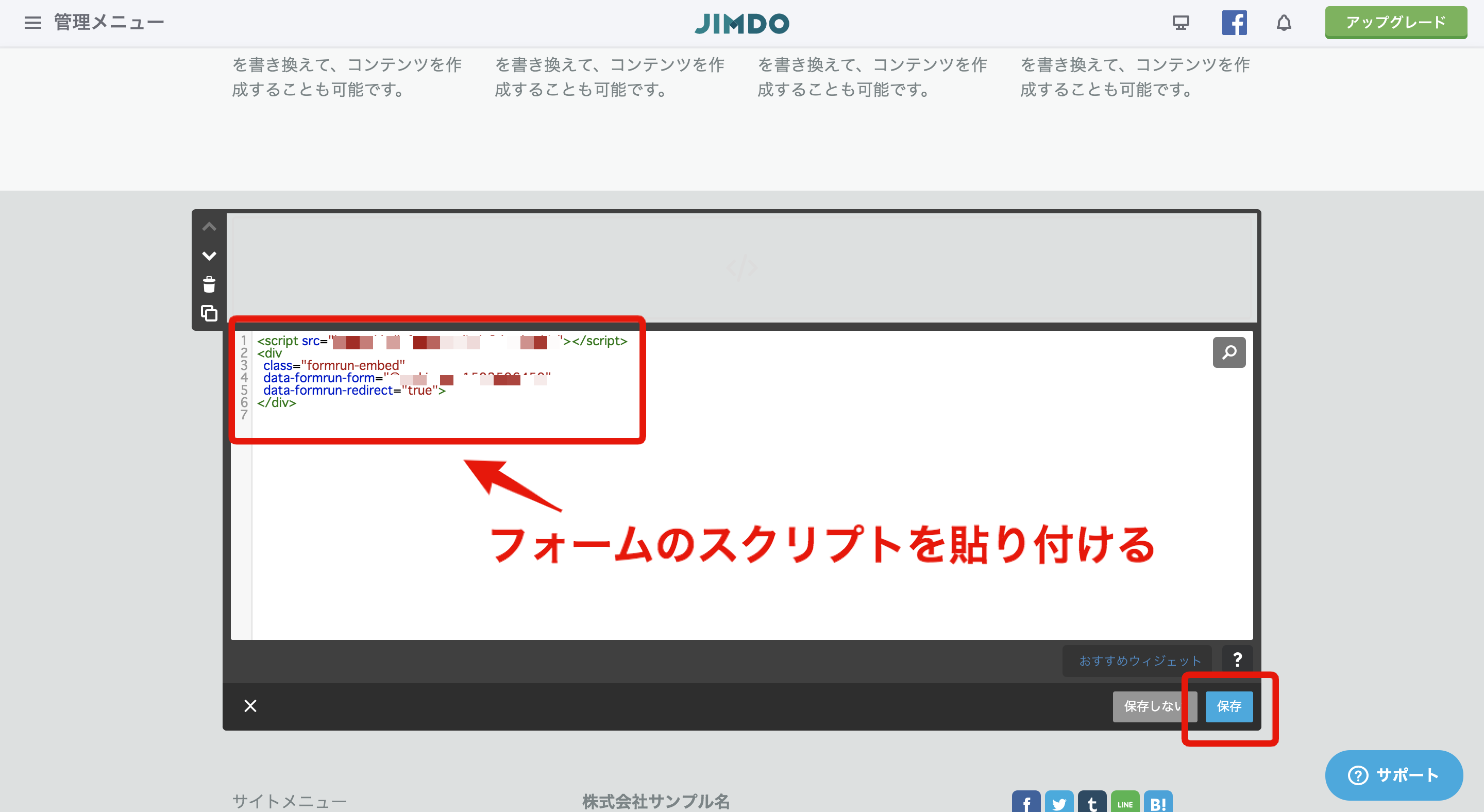Image resolution: width=1484 pixels, height=812 pixels.
Task: Click the closing </div> line in editor
Action: pyautogui.click(x=277, y=402)
